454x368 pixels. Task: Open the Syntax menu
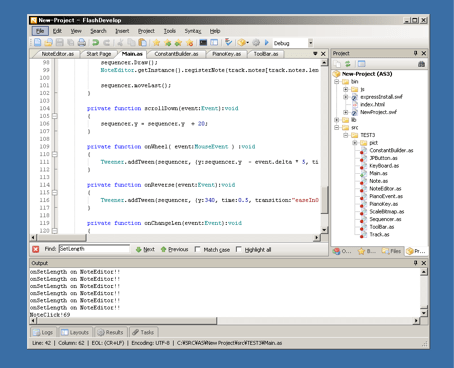(x=193, y=31)
